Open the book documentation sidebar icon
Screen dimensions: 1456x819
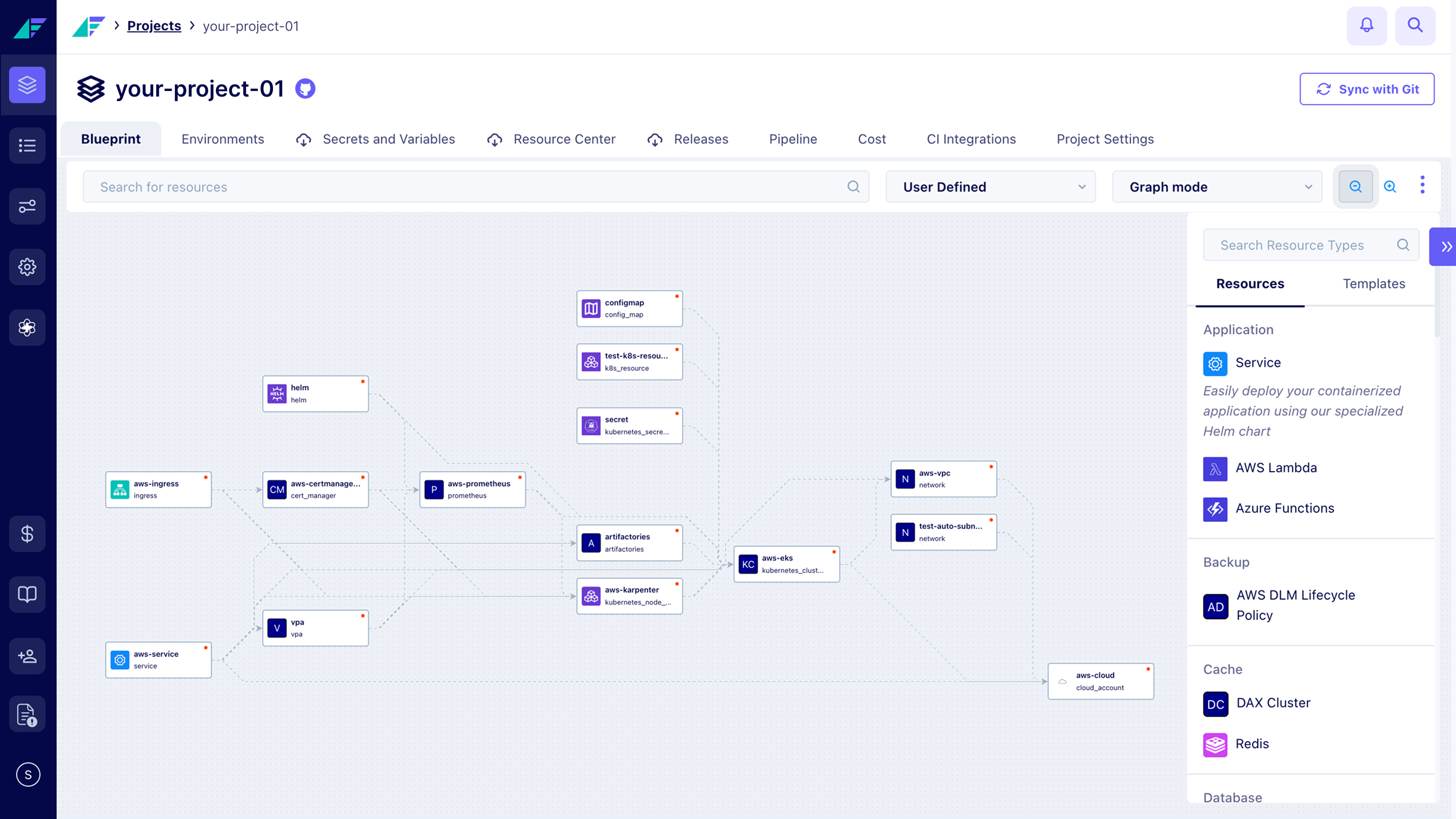tap(27, 594)
